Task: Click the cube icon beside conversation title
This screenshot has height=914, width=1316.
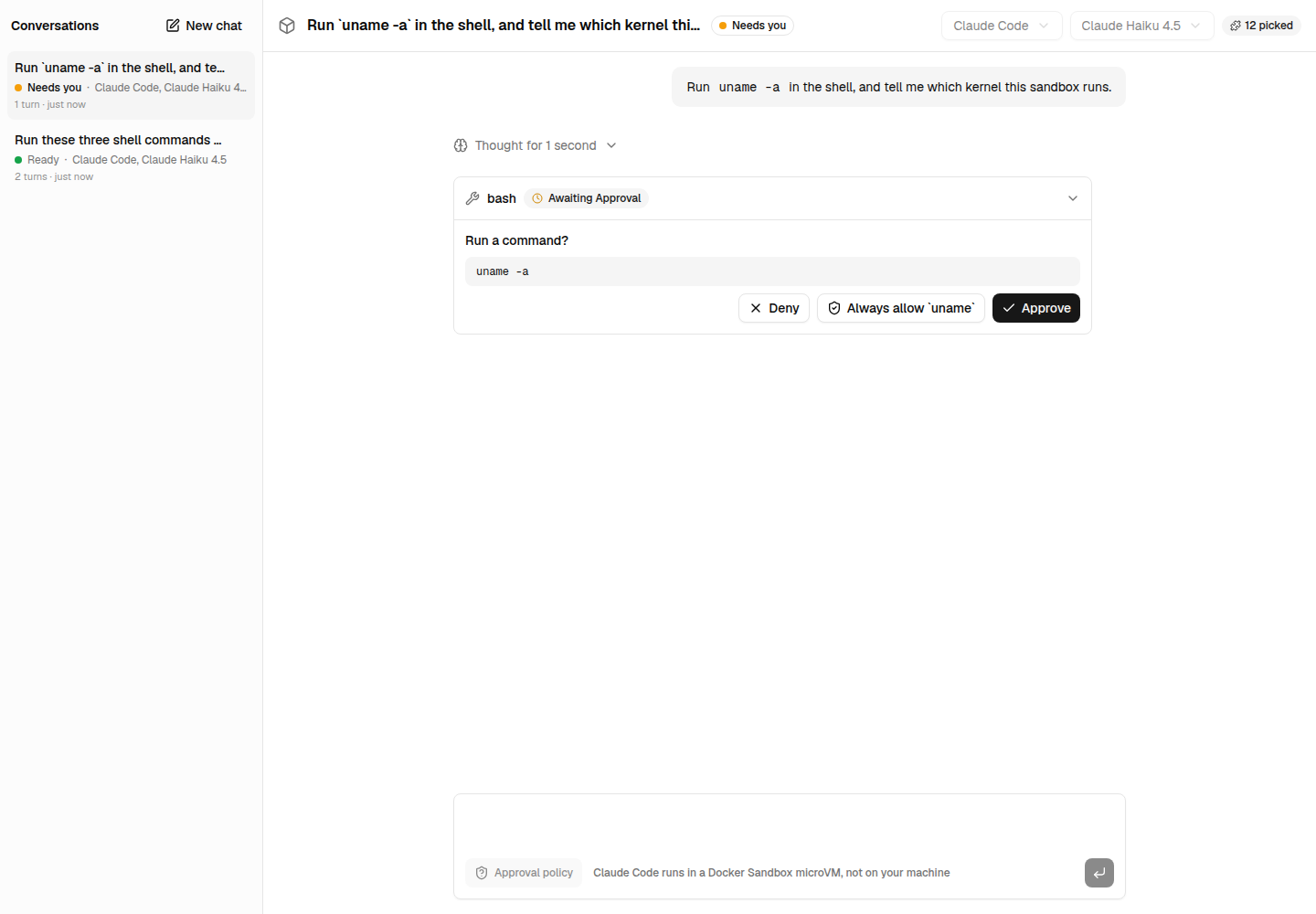Action: tap(287, 26)
